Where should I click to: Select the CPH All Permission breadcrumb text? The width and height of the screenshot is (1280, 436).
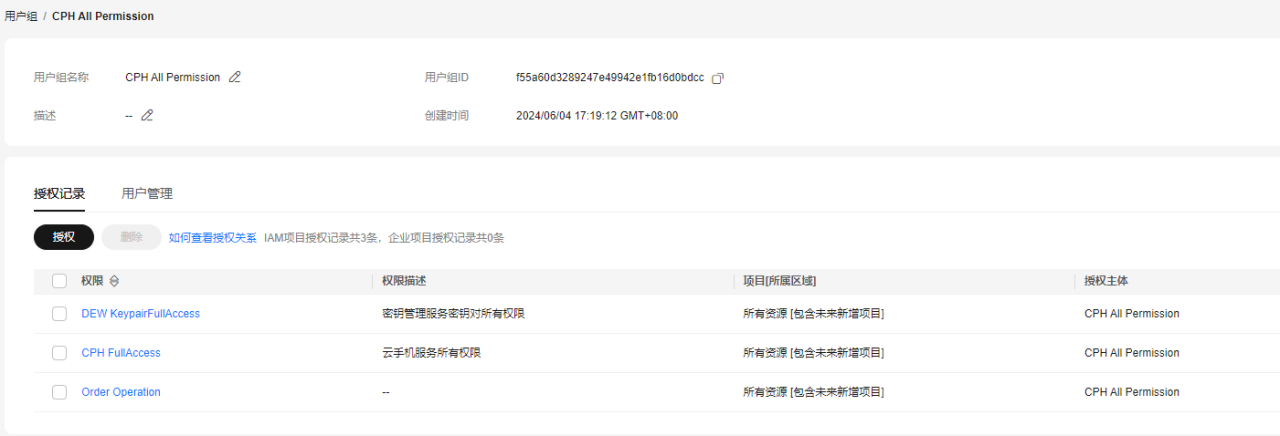tap(103, 17)
